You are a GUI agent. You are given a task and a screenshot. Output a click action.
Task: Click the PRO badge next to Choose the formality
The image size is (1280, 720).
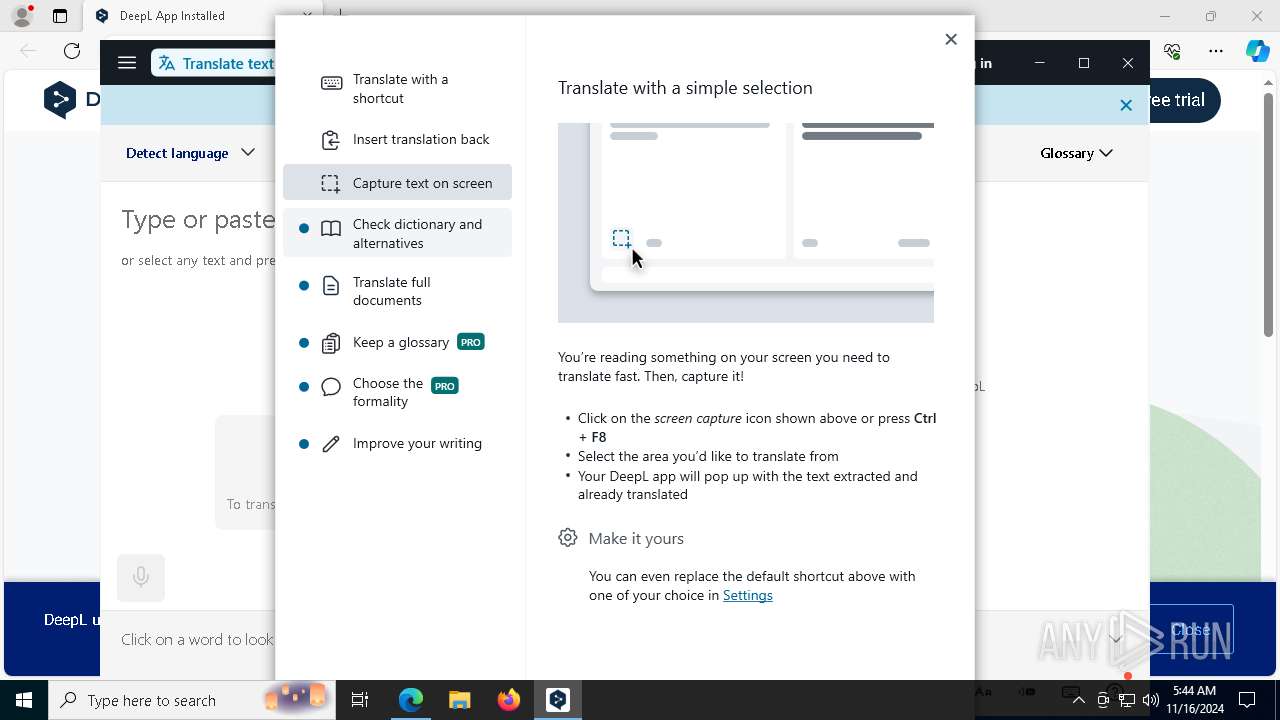click(445, 385)
